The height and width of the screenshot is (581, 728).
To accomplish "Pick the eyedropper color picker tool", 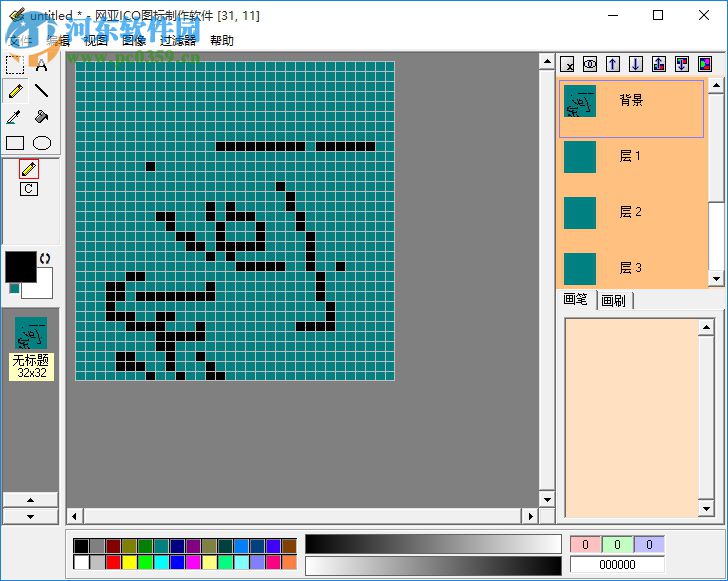I will click(x=15, y=117).
